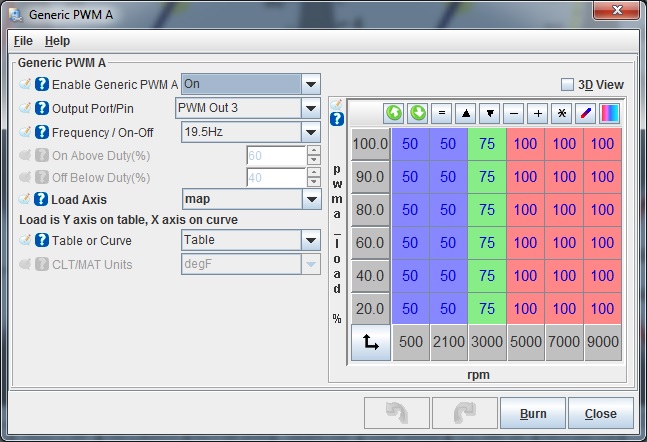Click the multiply (asterisk) table tool
The width and height of the screenshot is (647, 442).
pyautogui.click(x=562, y=113)
